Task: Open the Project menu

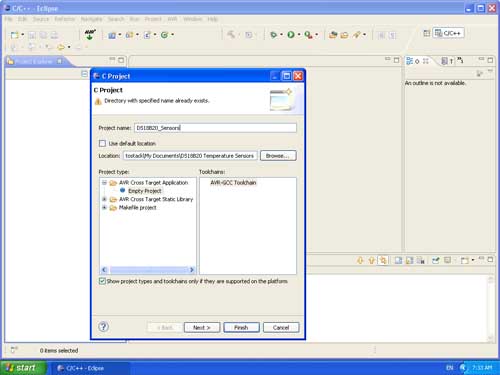Action: point(153,19)
